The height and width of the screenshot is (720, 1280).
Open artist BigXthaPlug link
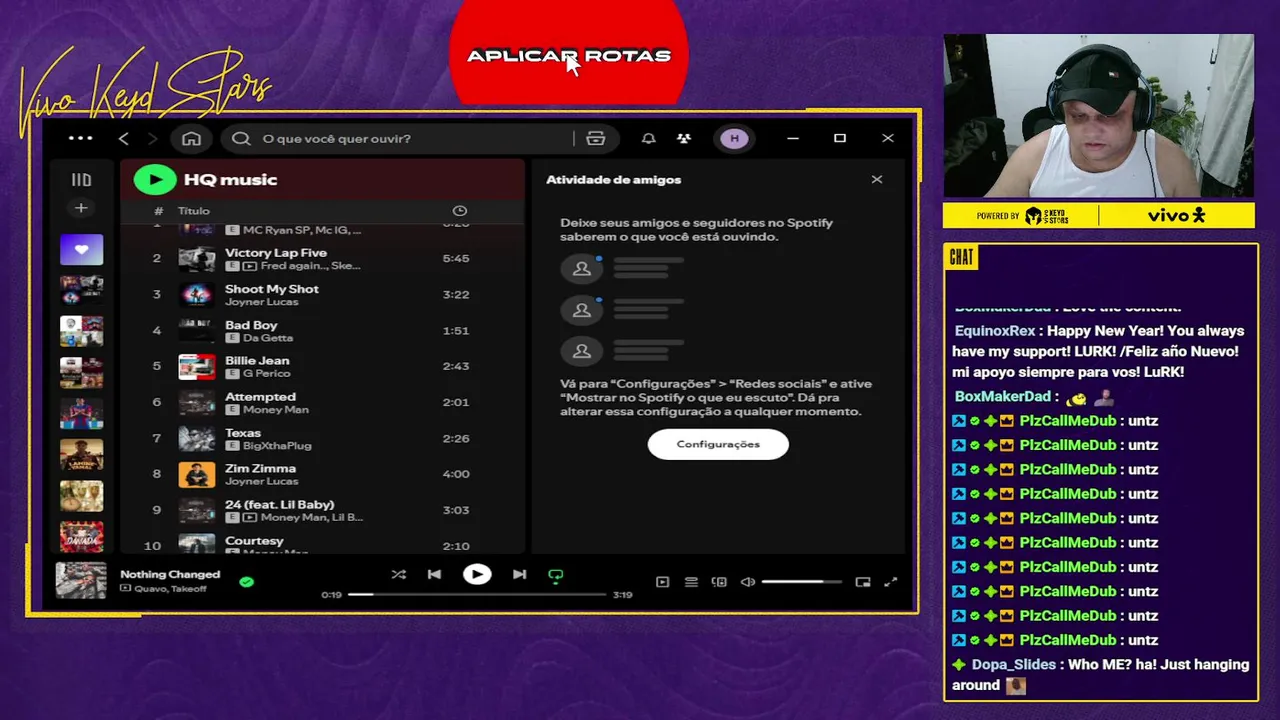[277, 446]
